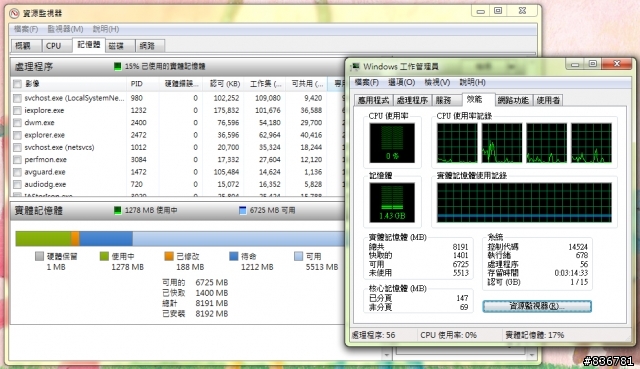This screenshot has width=640, height=369.
Task: Check the avguard.exe process checkbox
Action: click(17, 172)
